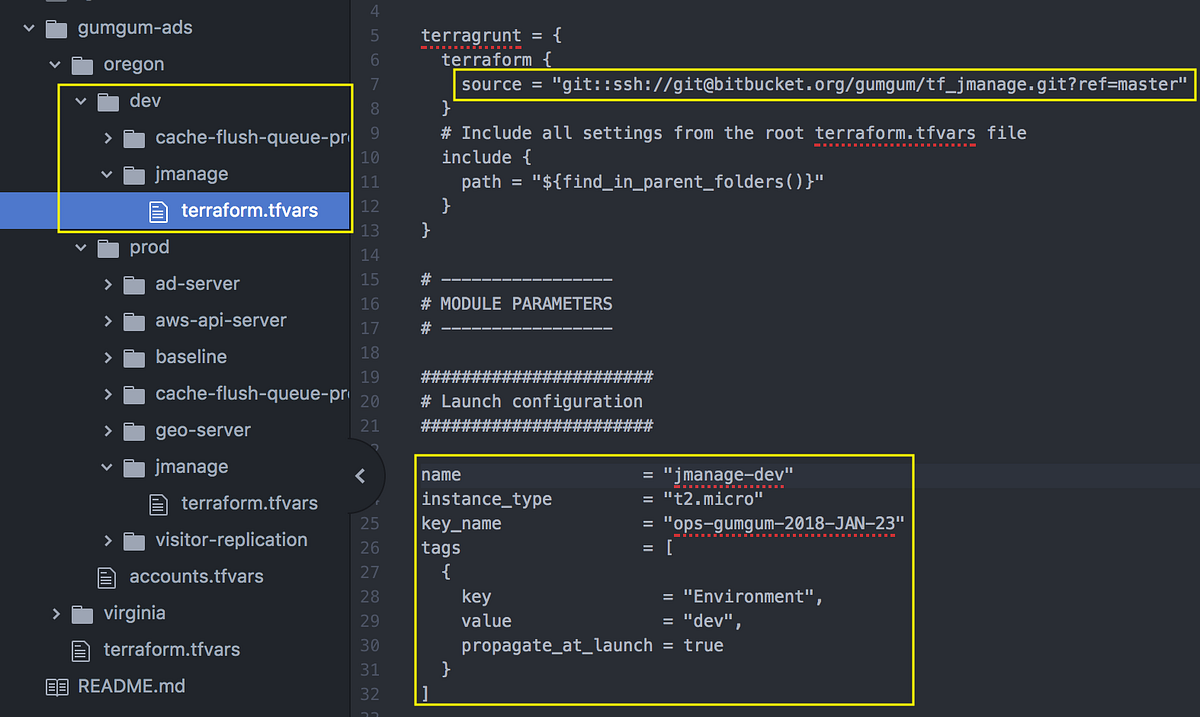Click the gumgum-ads folder icon
Viewport: 1200px width, 717px height.
click(x=57, y=27)
